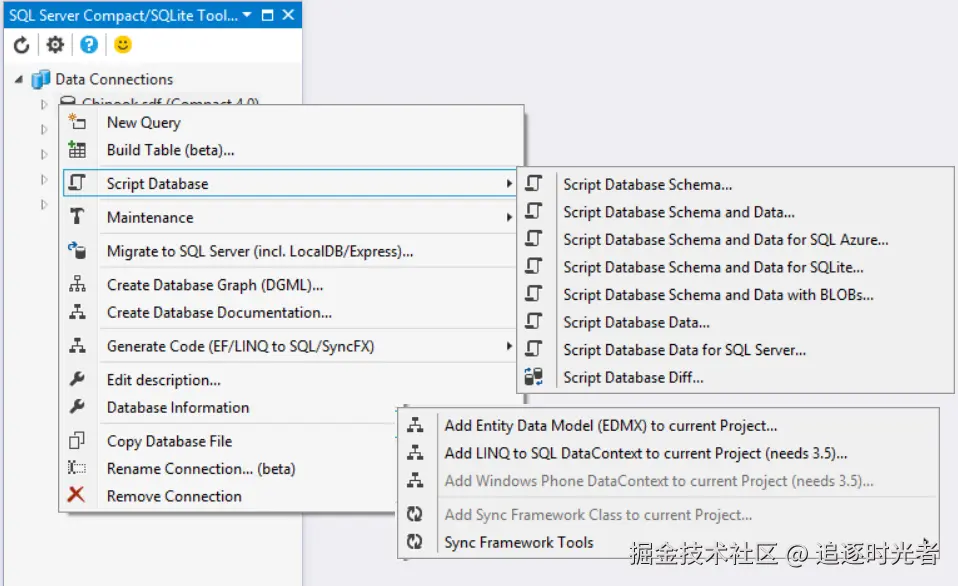Screen dimensions: 958x586
Task: Click the red X Remove Connection icon
Action: tap(76, 494)
